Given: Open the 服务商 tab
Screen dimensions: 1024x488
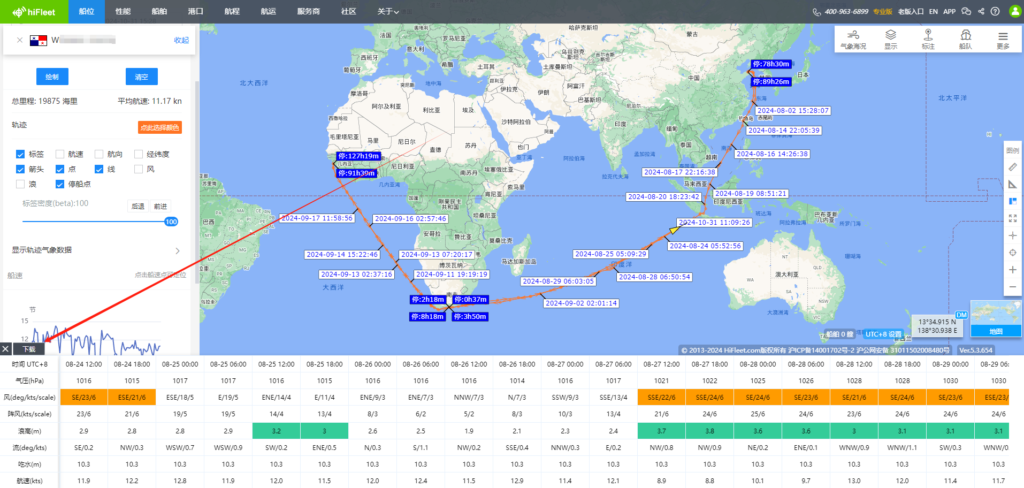Looking at the screenshot, I should coord(308,11).
